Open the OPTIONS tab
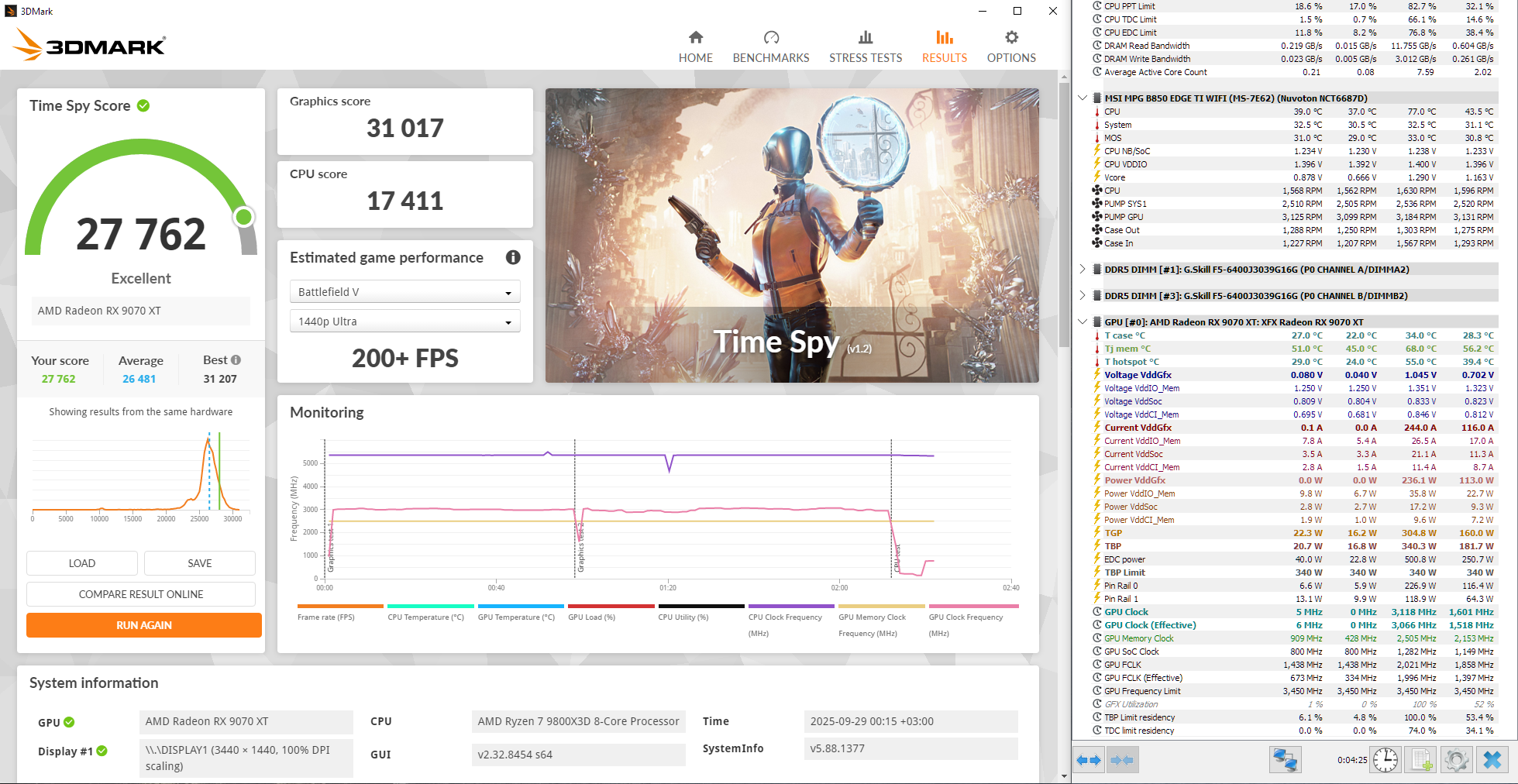1518x784 pixels. pyautogui.click(x=1011, y=47)
